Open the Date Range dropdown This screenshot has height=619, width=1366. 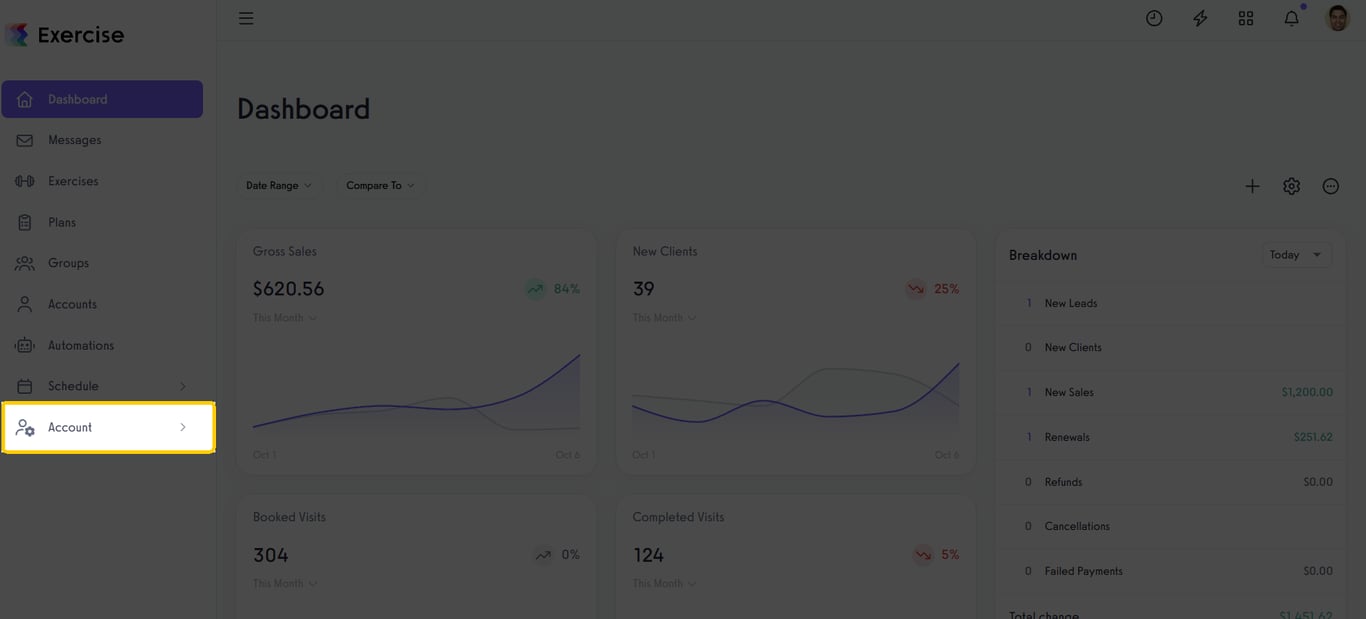click(x=280, y=185)
